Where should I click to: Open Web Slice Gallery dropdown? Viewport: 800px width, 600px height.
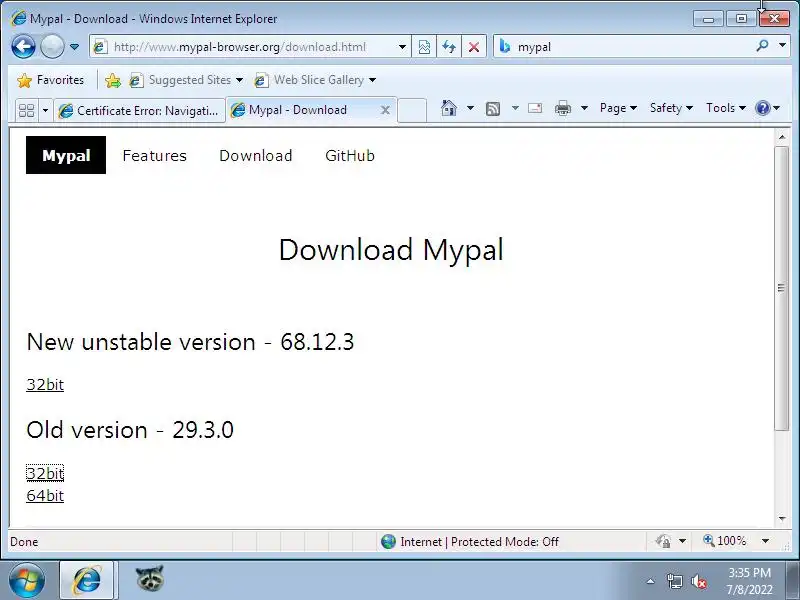click(x=315, y=80)
